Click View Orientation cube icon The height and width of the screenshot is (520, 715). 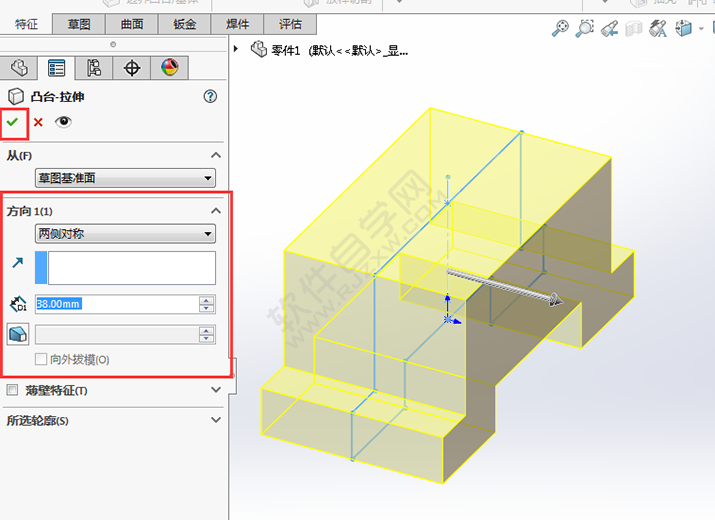pos(683,28)
